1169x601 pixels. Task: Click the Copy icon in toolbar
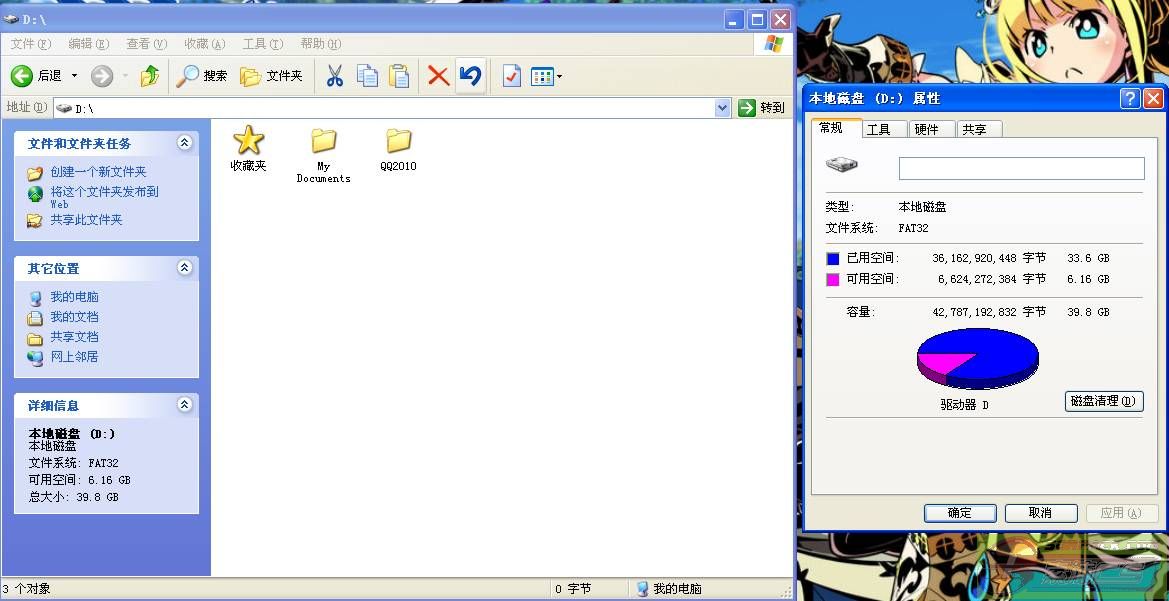pos(368,76)
